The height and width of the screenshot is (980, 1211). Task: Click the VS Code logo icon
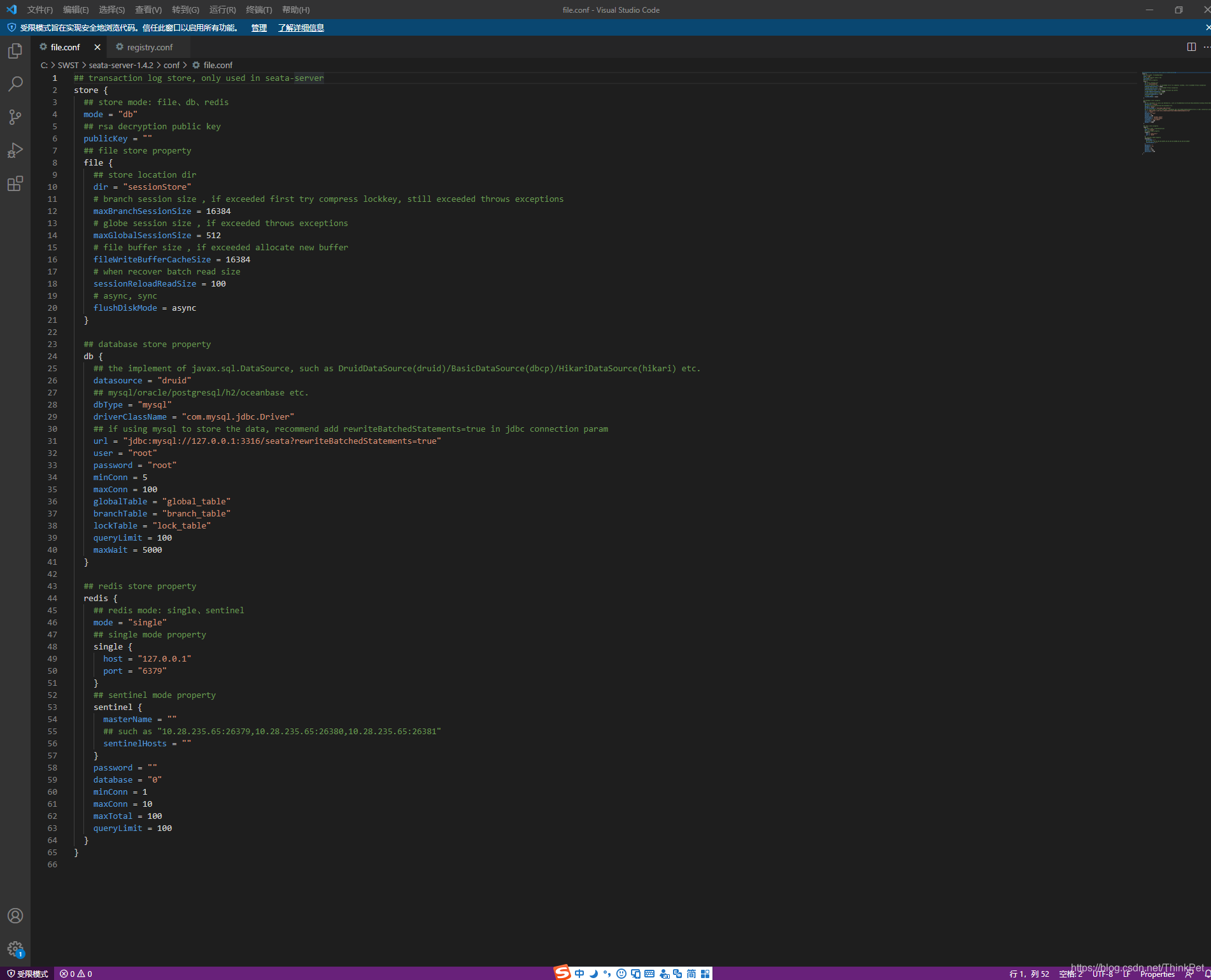(x=11, y=10)
